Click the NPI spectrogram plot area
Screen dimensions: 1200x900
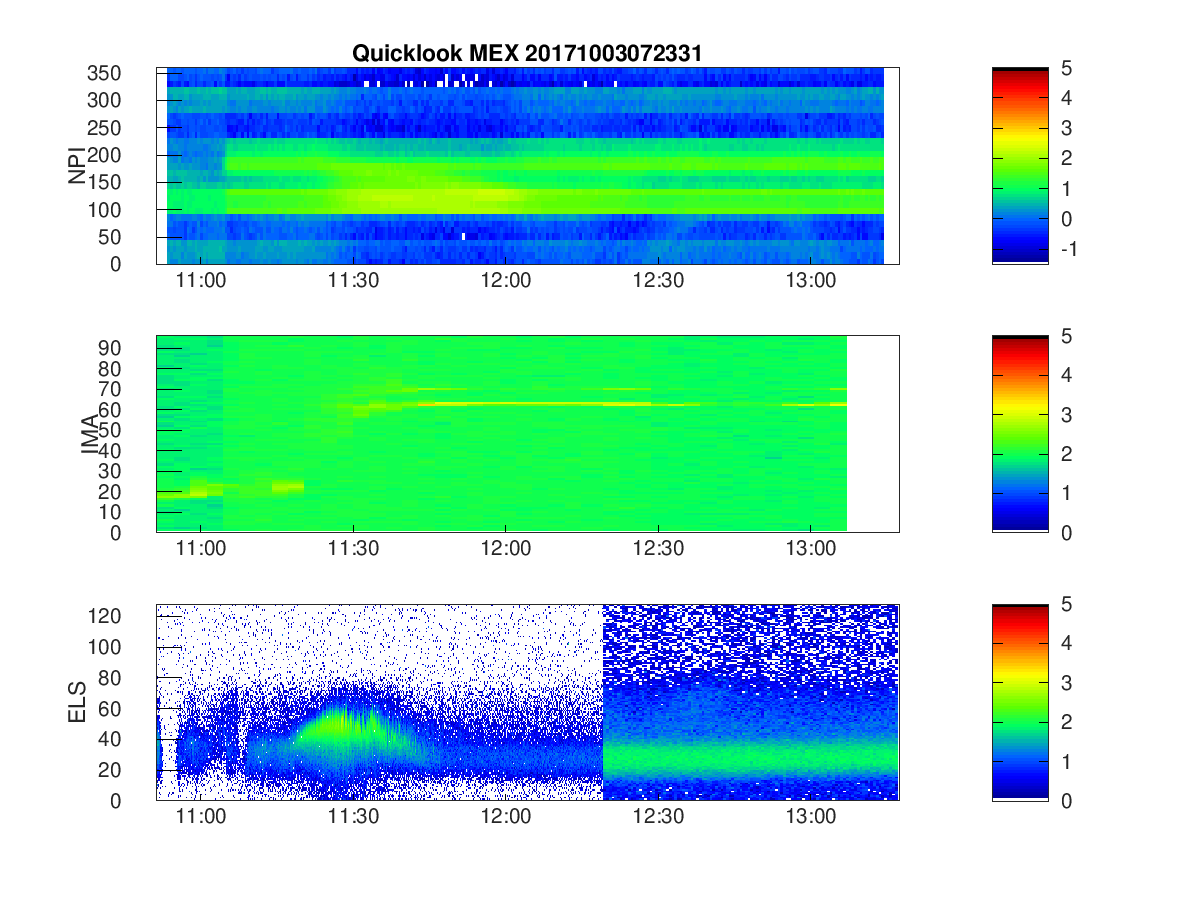pyautogui.click(x=527, y=166)
